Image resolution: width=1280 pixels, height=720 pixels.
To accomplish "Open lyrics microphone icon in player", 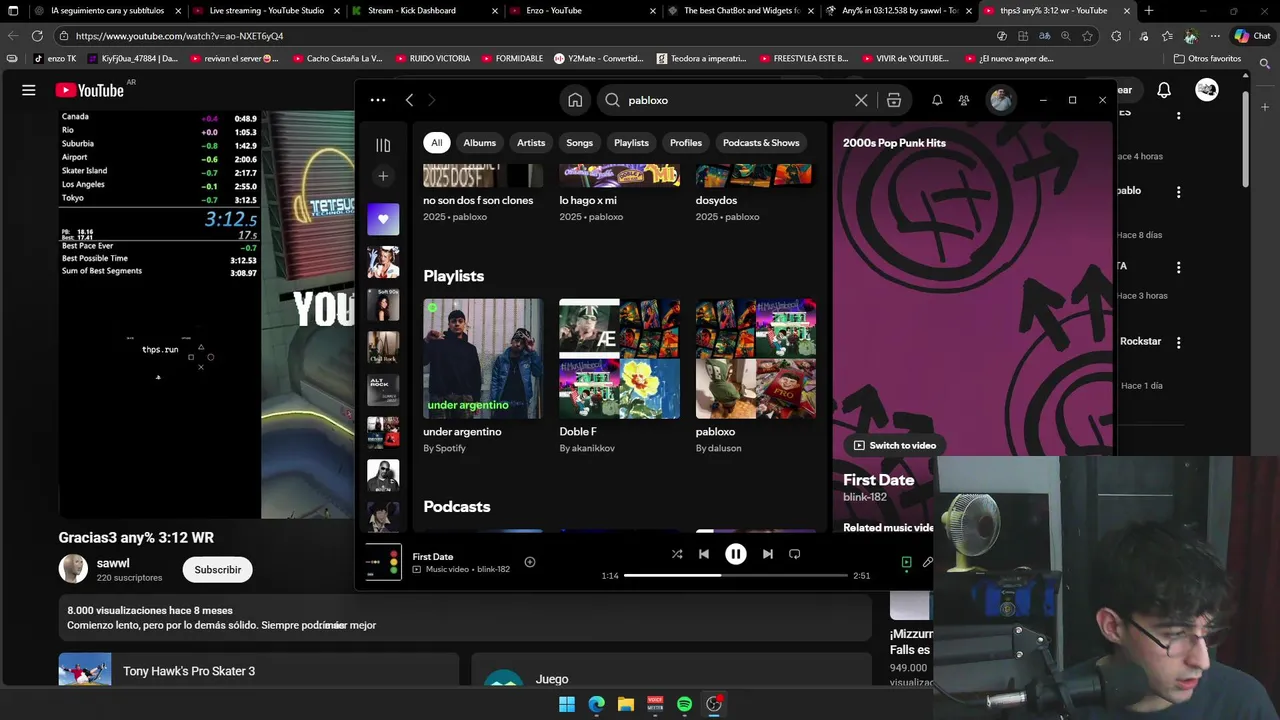I will (927, 562).
